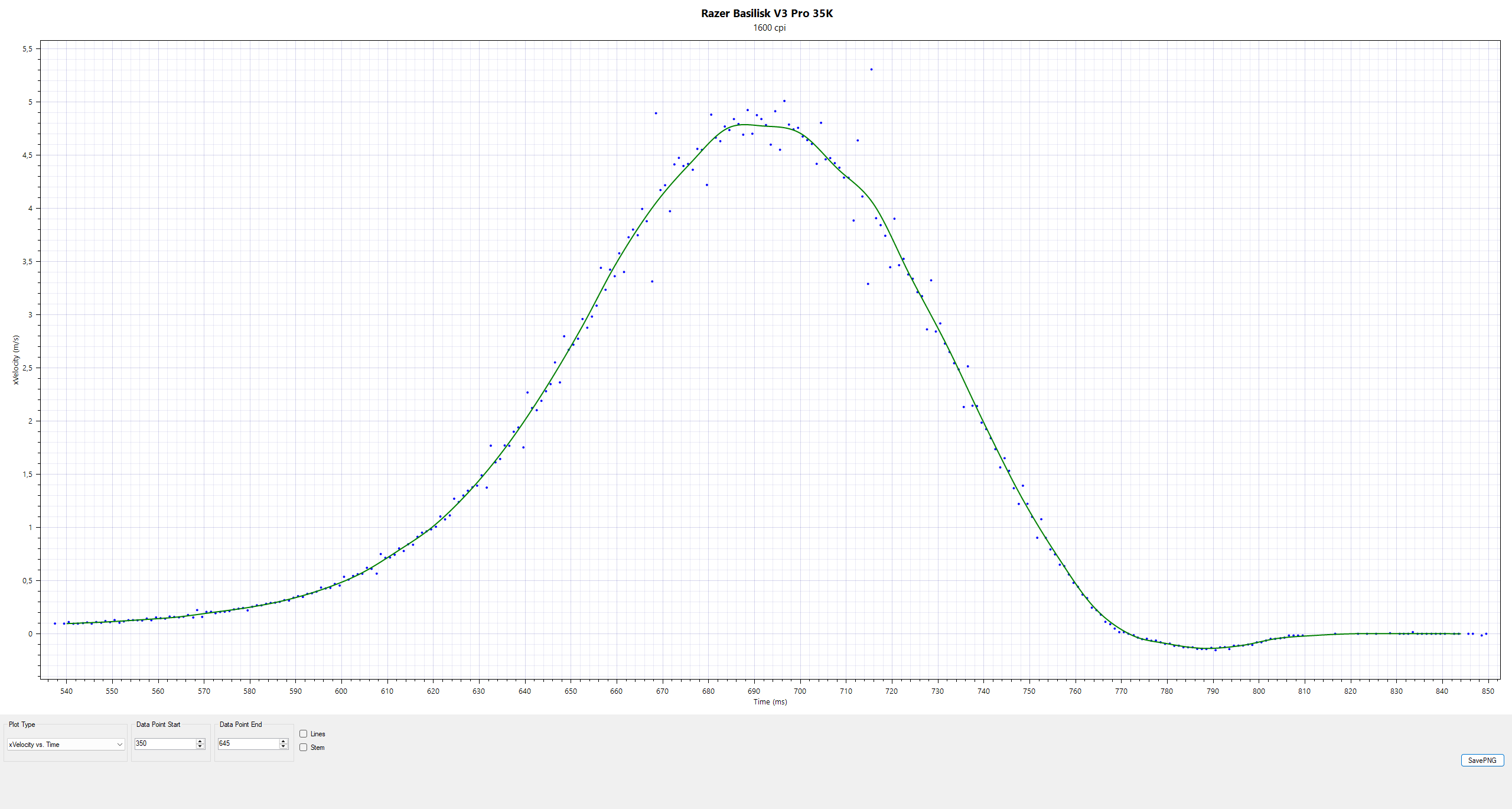Click the Data Point Start value field
This screenshot has width=1512, height=809.
[165, 743]
